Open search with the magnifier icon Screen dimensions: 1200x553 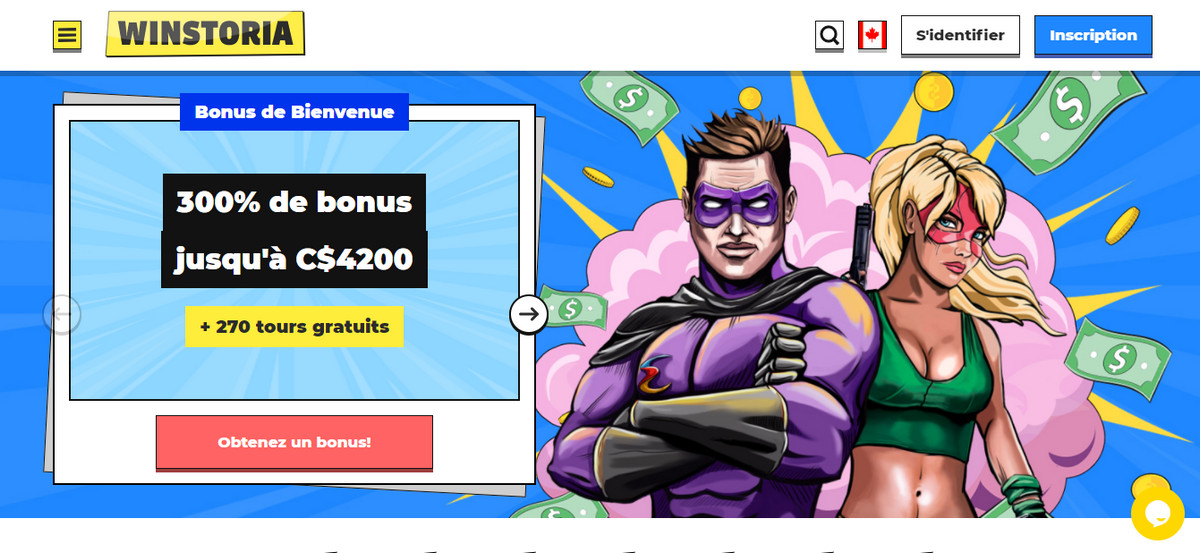(x=829, y=36)
